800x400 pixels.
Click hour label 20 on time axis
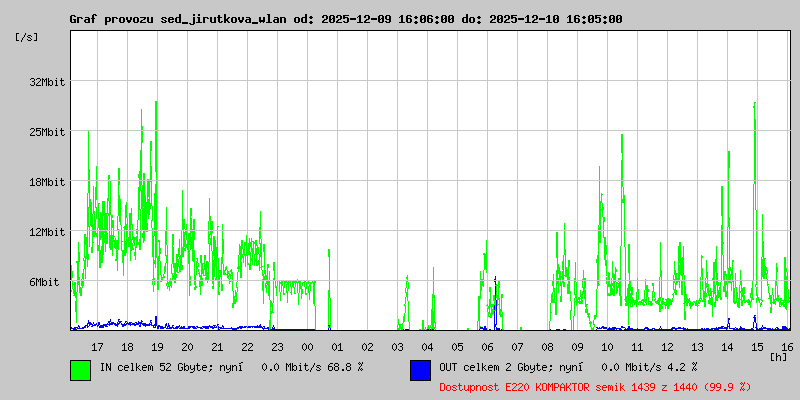pos(187,347)
